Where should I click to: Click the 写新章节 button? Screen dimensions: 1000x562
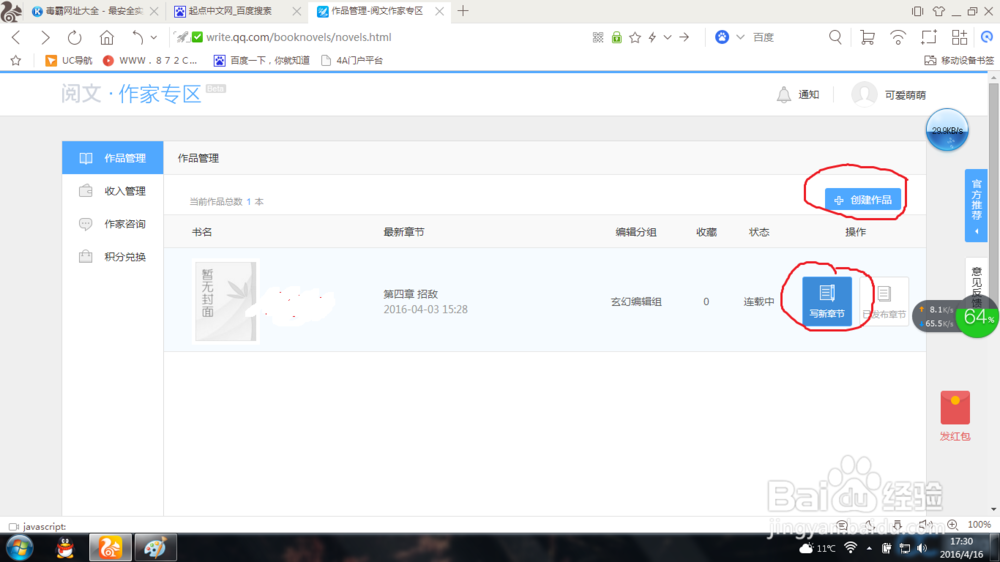[827, 301]
